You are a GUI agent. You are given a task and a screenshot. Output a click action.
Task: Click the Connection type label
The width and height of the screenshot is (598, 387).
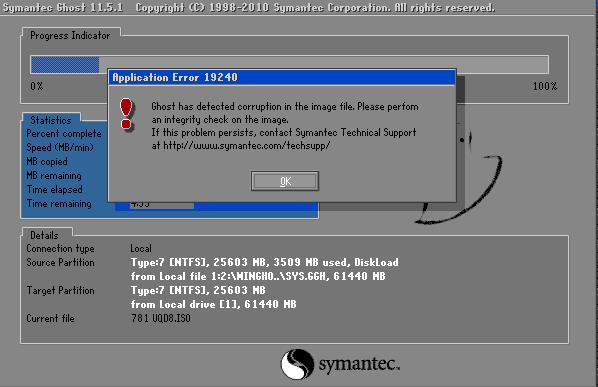pyautogui.click(x=60, y=249)
